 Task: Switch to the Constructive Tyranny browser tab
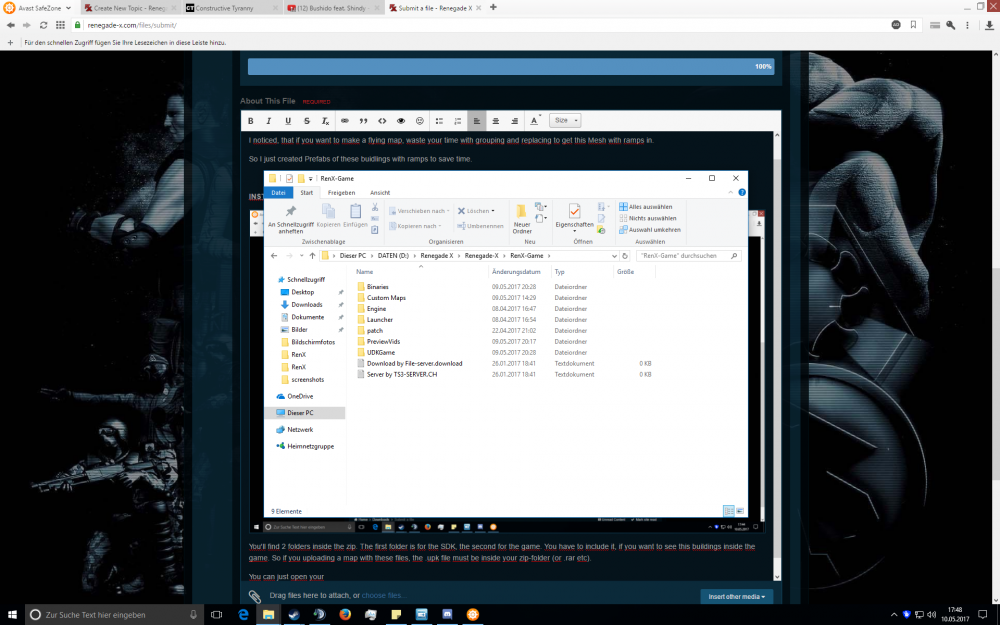tap(232, 8)
